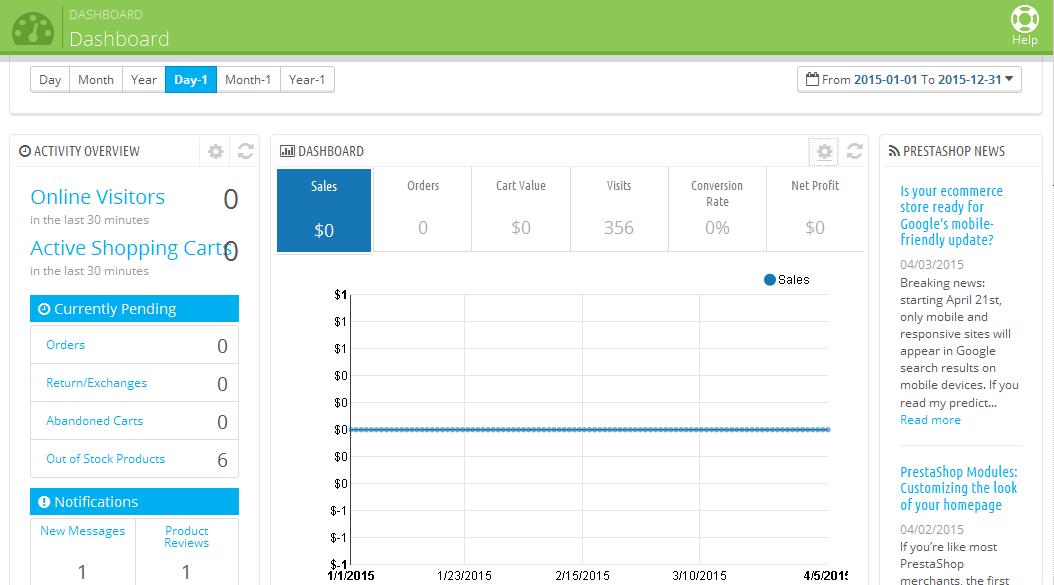Open the PrestaShop Modules homepage article
The height and width of the screenshot is (585, 1054).
(x=959, y=488)
